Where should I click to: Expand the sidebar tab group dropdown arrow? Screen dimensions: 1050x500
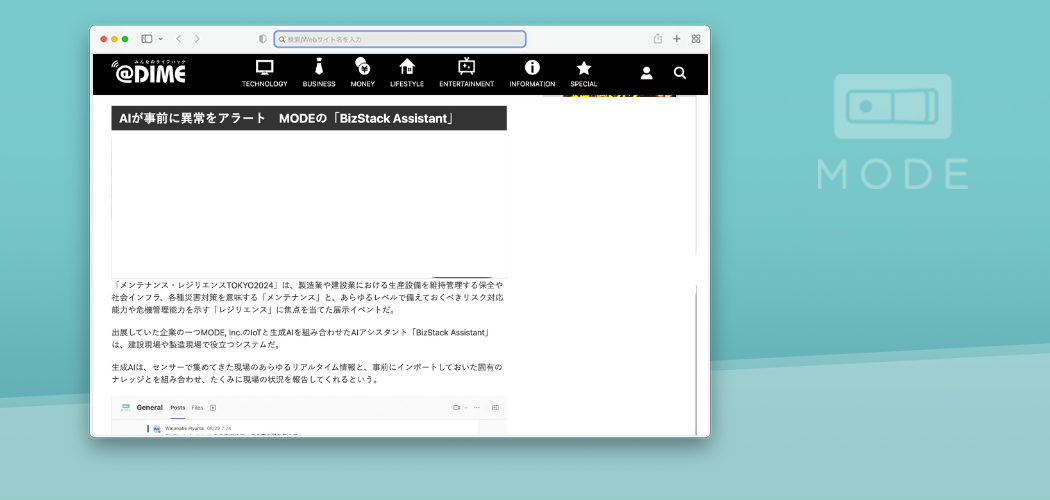click(160, 39)
